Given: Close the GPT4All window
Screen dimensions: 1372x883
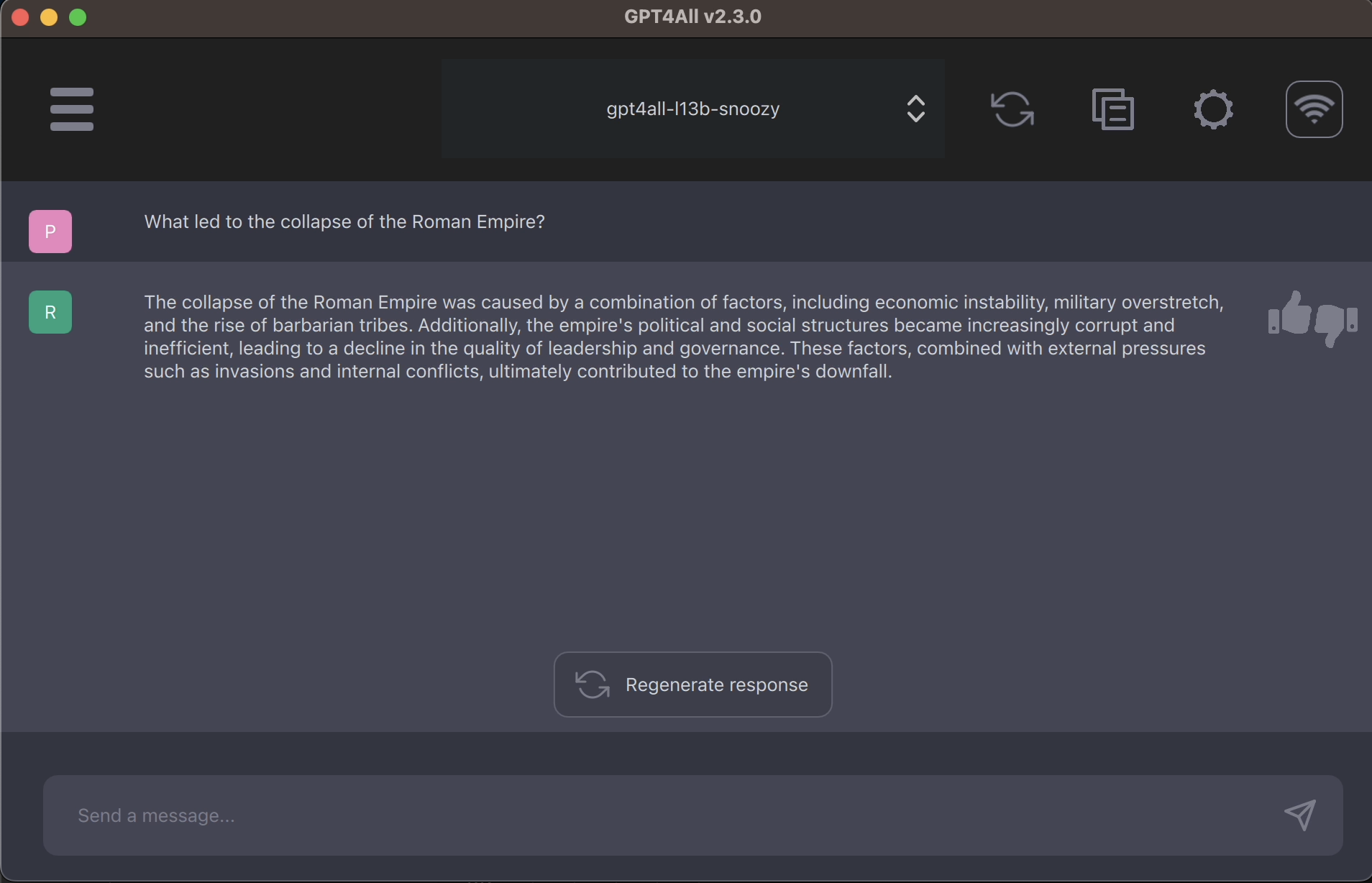Looking at the screenshot, I should pos(20,17).
